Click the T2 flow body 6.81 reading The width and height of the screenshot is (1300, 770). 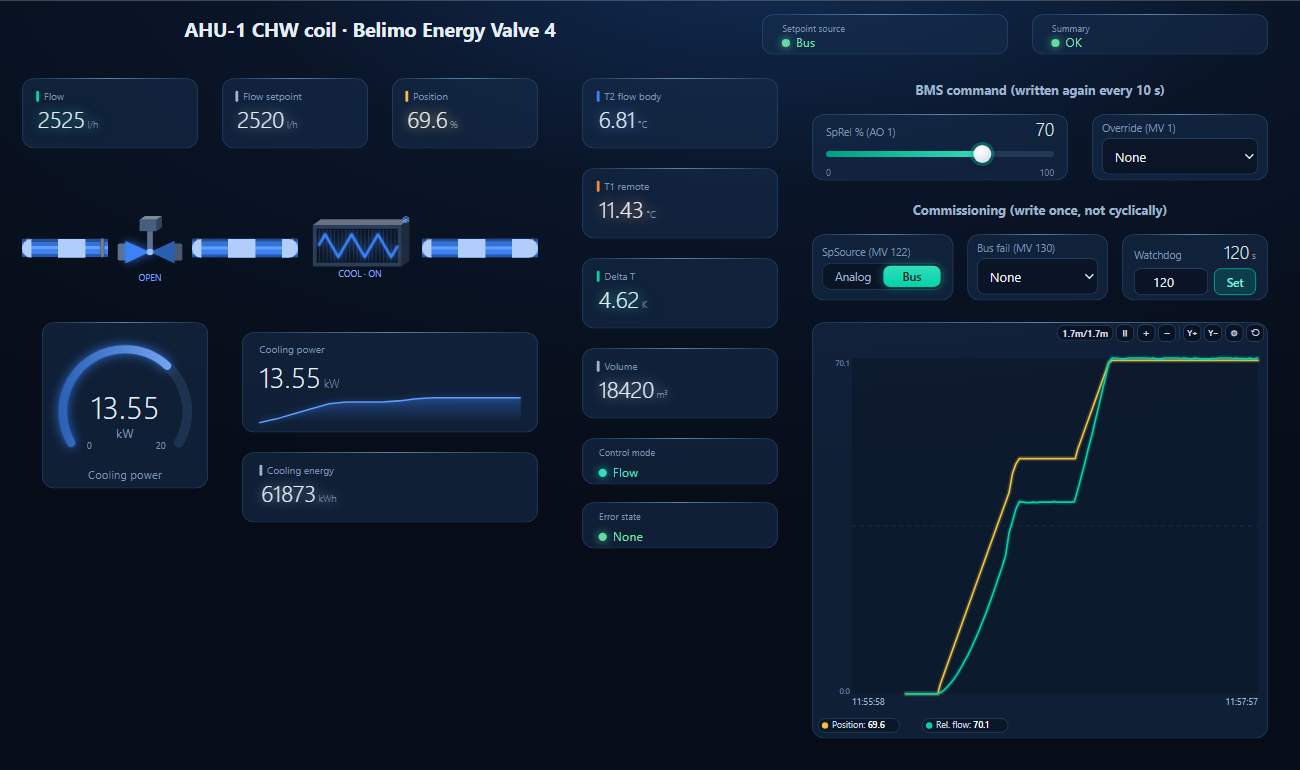click(680, 113)
